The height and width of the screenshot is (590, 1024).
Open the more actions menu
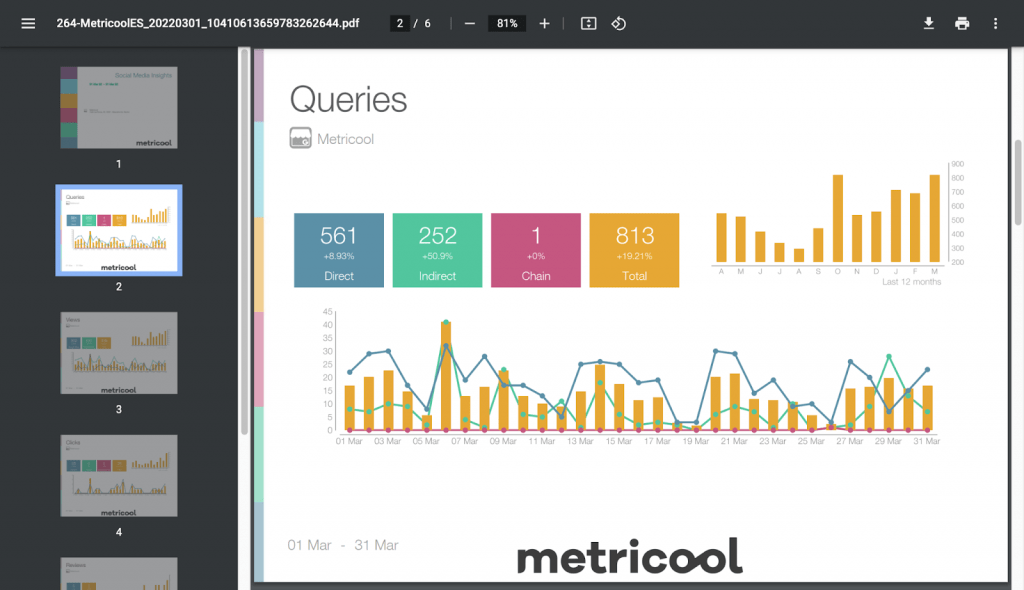click(x=995, y=24)
